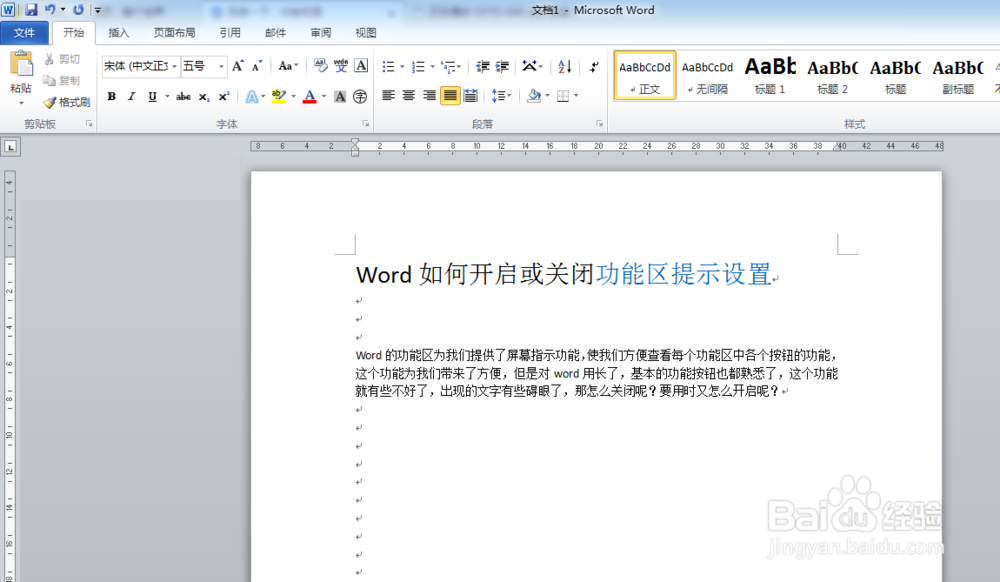1000x582 pixels.
Task: Open the Paragraph dialog launcher
Action: (599, 124)
